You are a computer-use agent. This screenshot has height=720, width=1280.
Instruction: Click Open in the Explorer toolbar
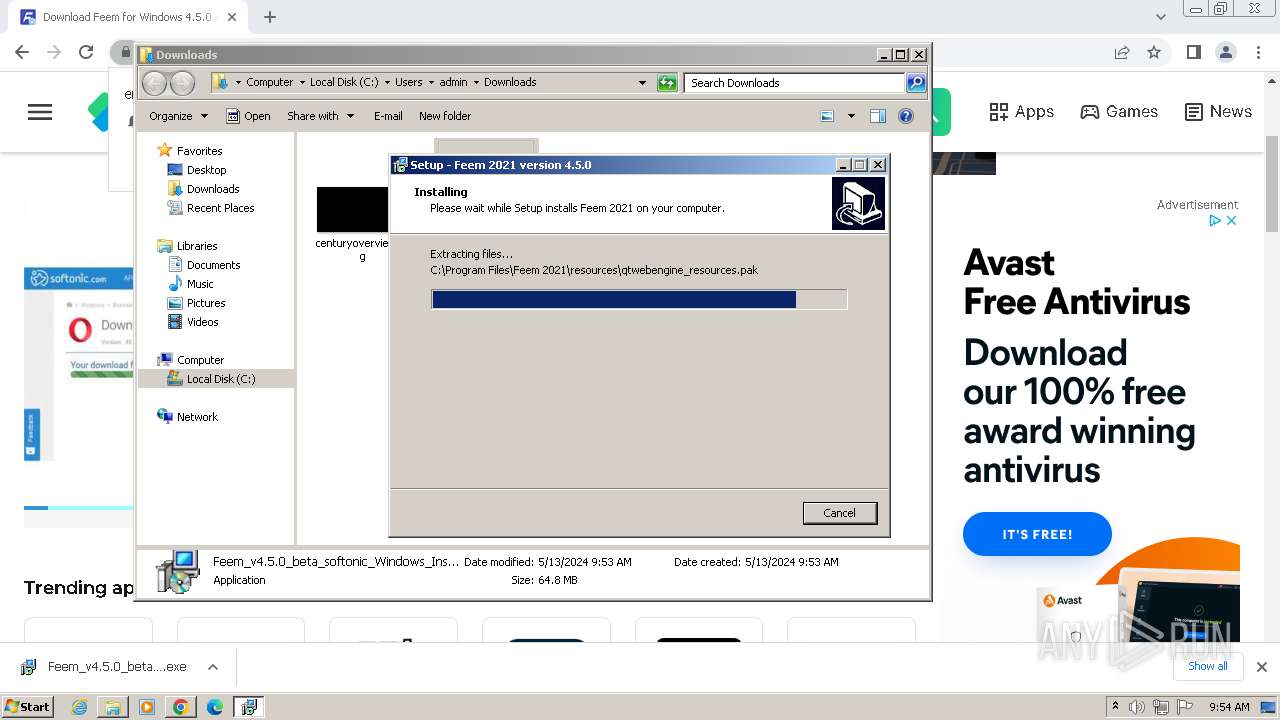pos(248,116)
